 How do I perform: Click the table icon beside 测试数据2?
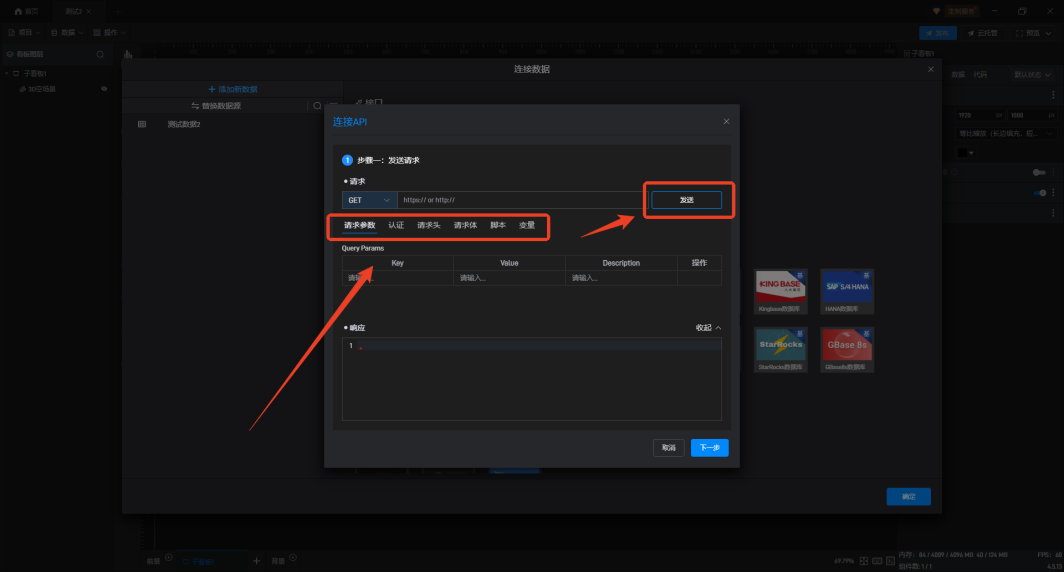coord(142,124)
